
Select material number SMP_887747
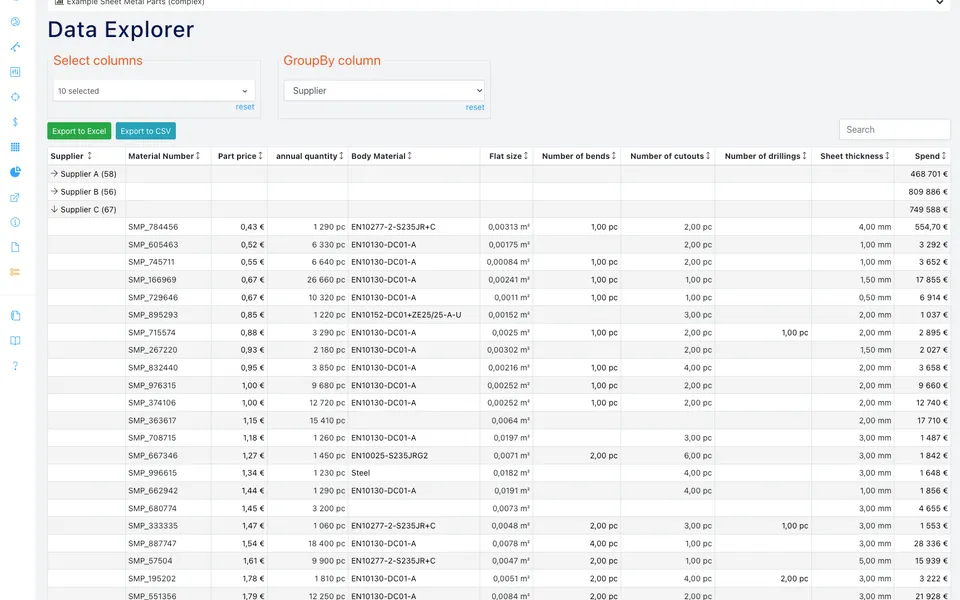(152, 544)
